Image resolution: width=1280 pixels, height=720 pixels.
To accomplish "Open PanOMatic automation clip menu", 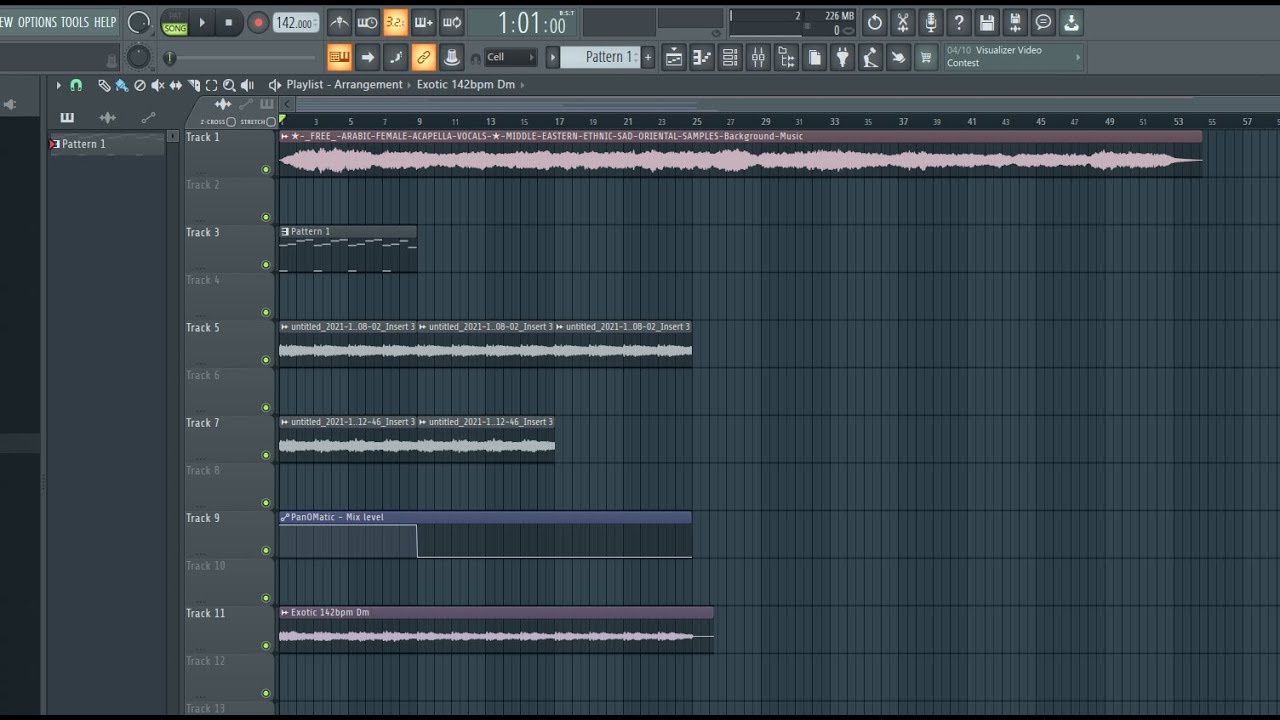I will click(285, 517).
